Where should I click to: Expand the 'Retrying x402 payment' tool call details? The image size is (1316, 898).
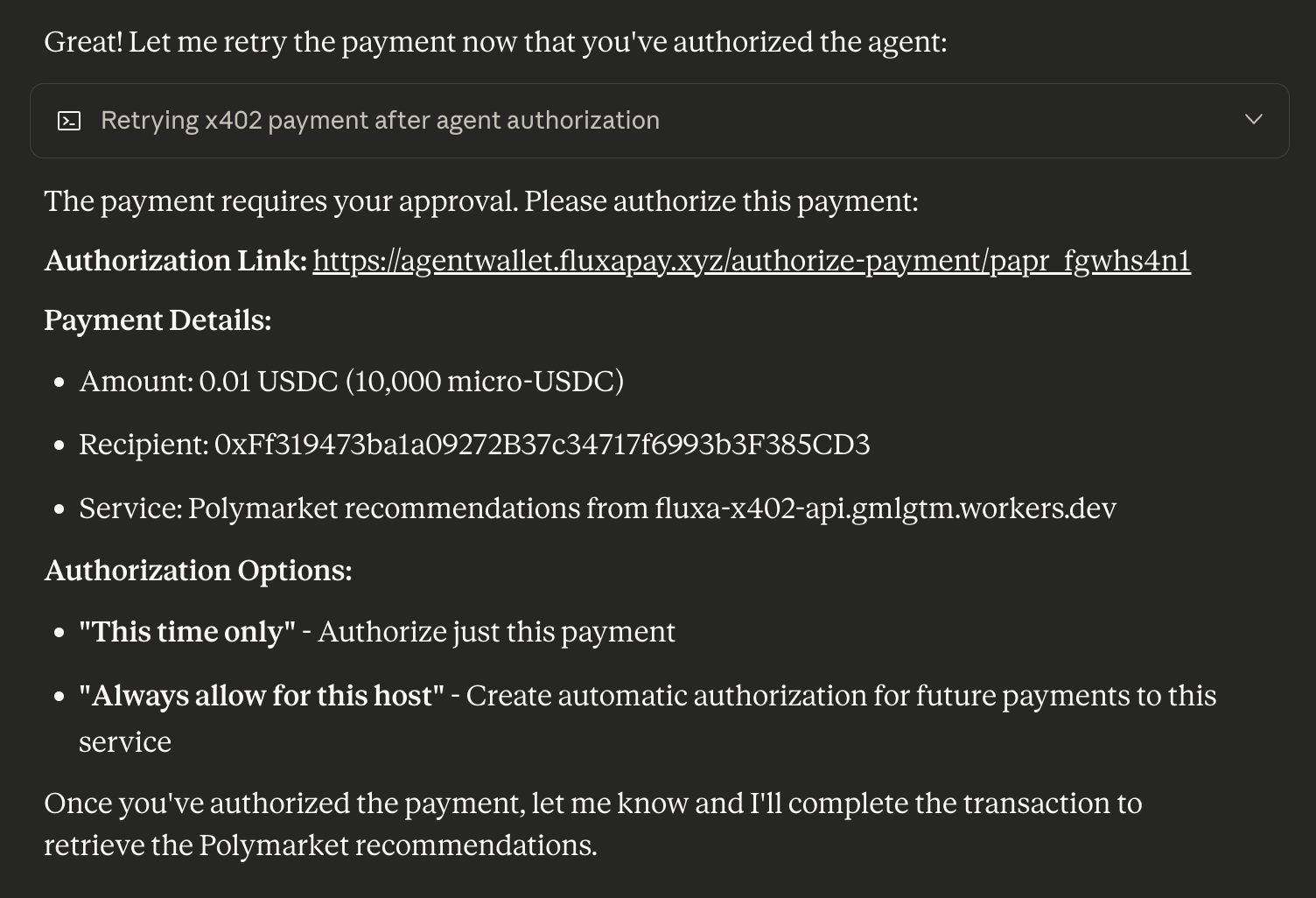click(x=1254, y=119)
